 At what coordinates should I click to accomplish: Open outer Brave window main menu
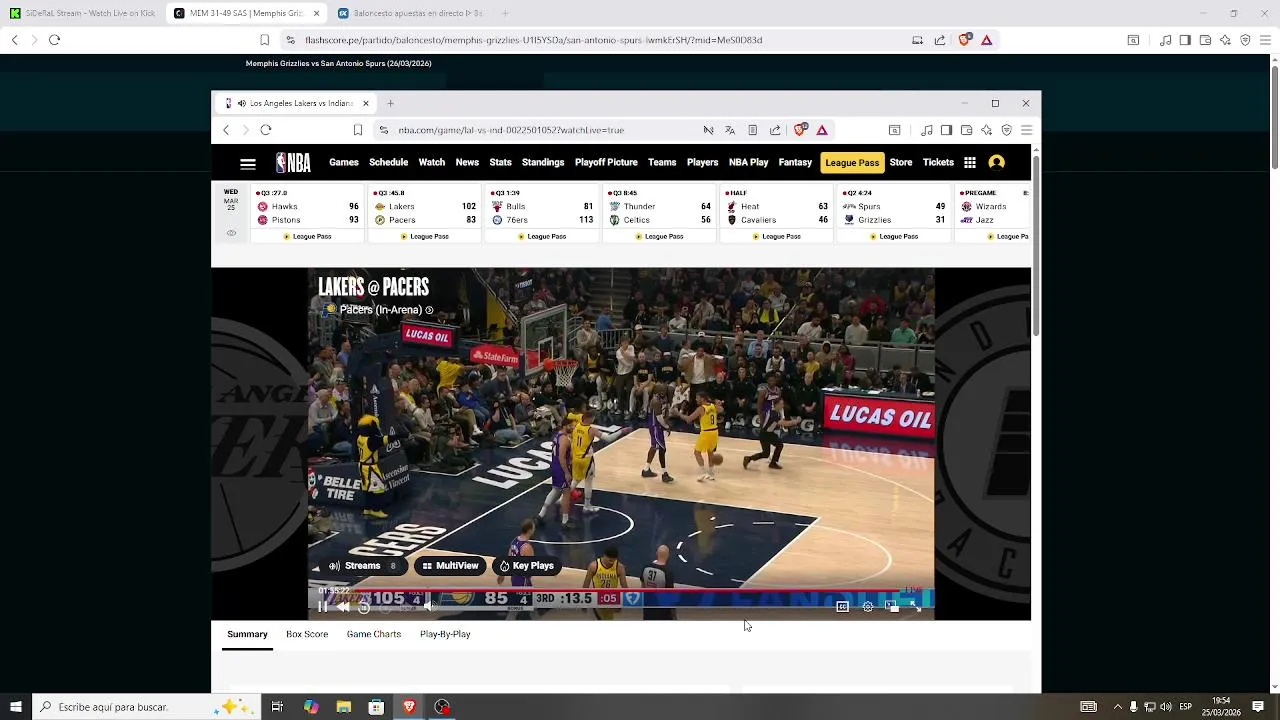1265,40
